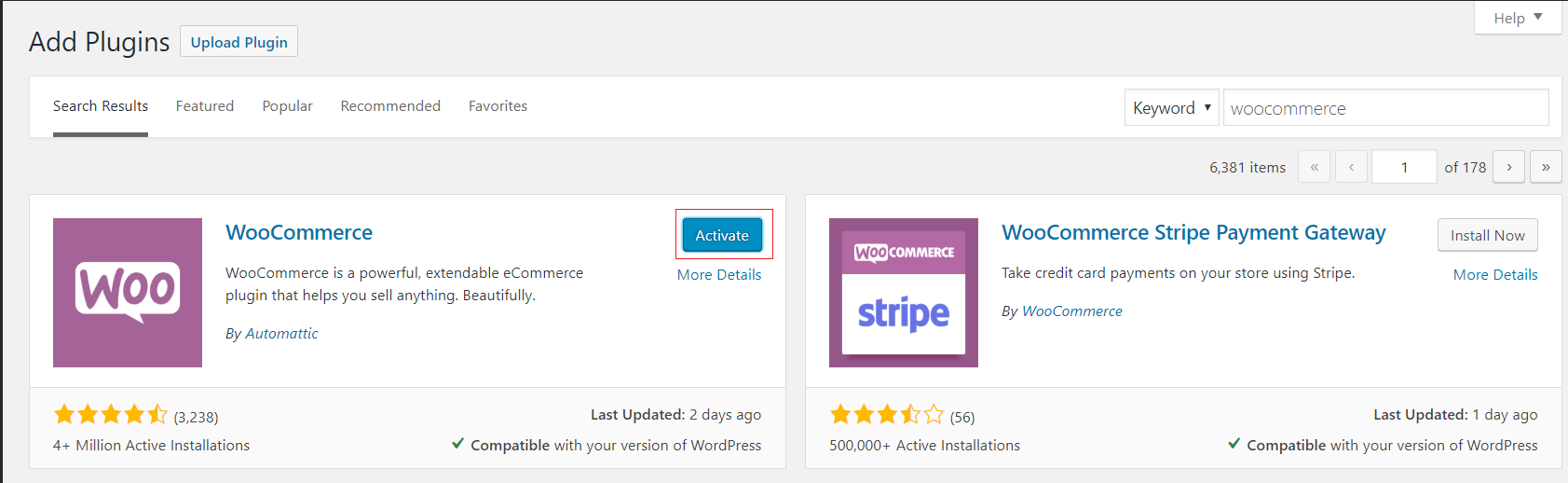Switch to the Search Results tab
Screen dimensions: 1568x483
click(x=101, y=106)
